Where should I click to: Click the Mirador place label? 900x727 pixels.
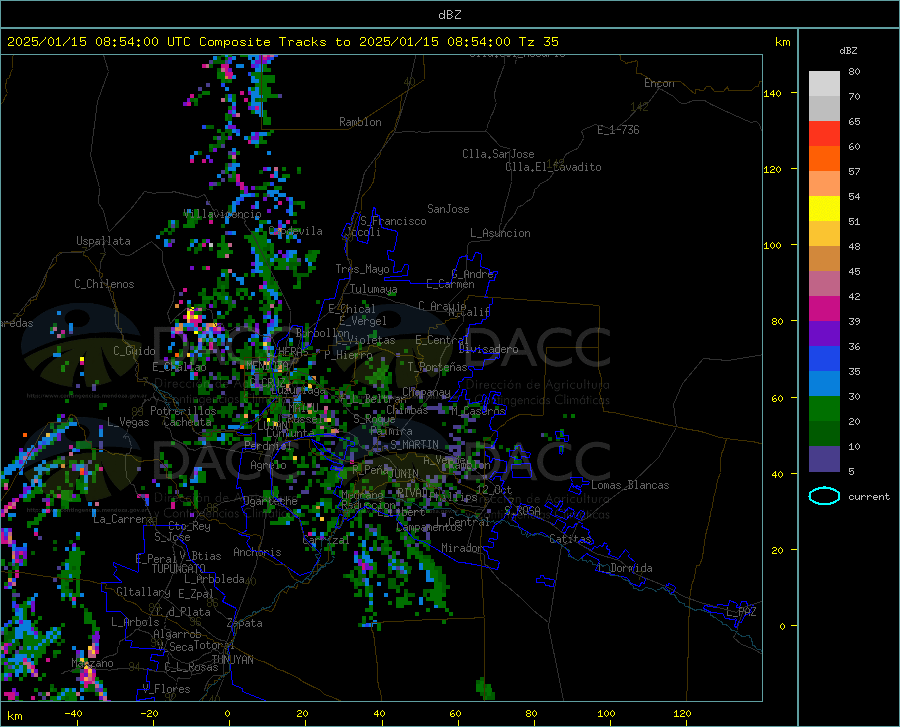(461, 548)
